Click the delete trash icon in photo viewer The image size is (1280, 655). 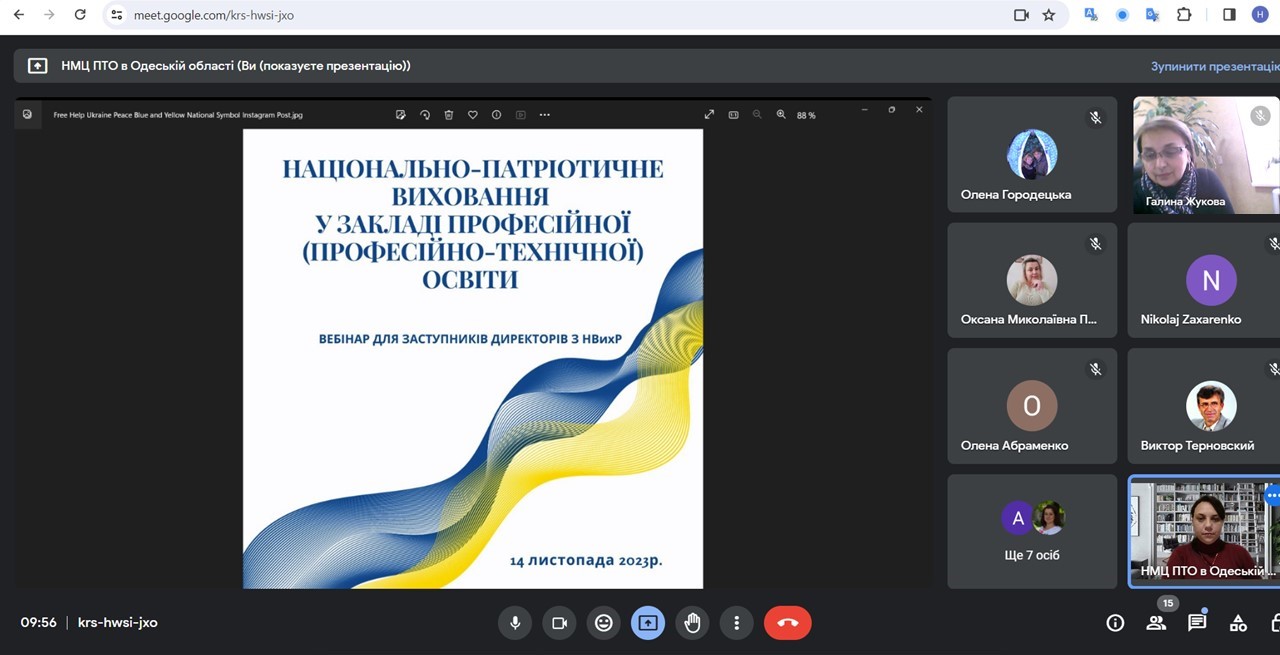click(x=449, y=115)
